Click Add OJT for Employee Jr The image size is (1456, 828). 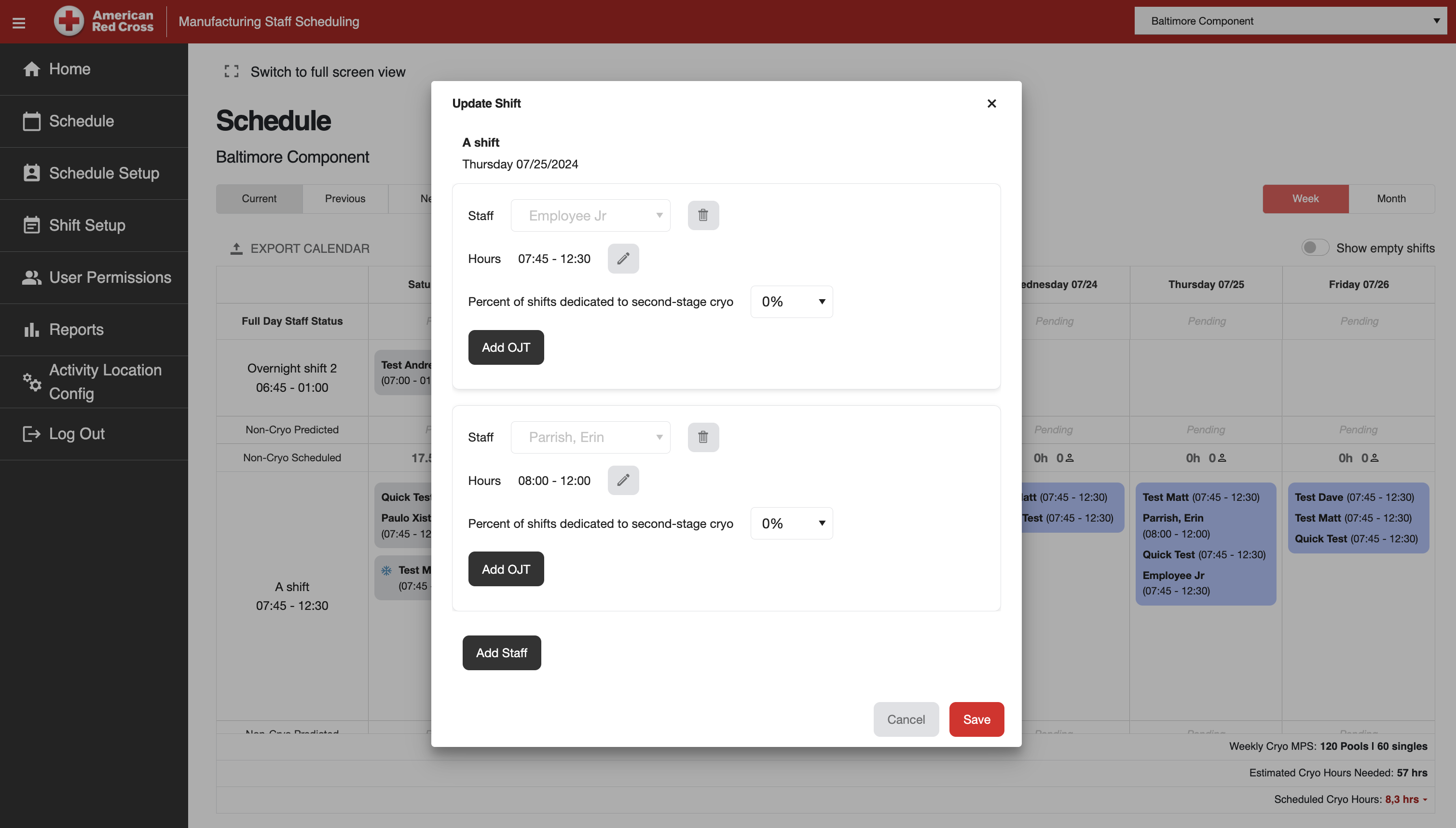coord(506,347)
